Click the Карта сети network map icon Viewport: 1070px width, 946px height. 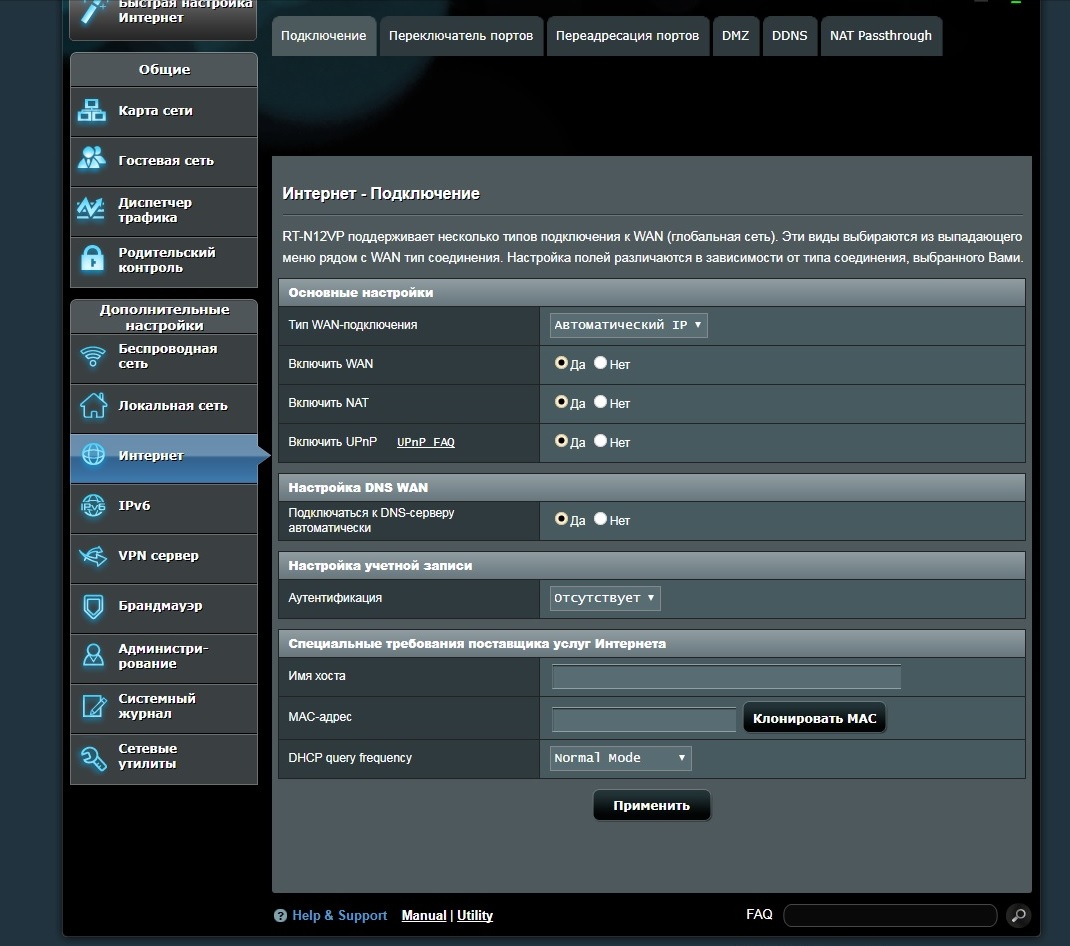(91, 111)
